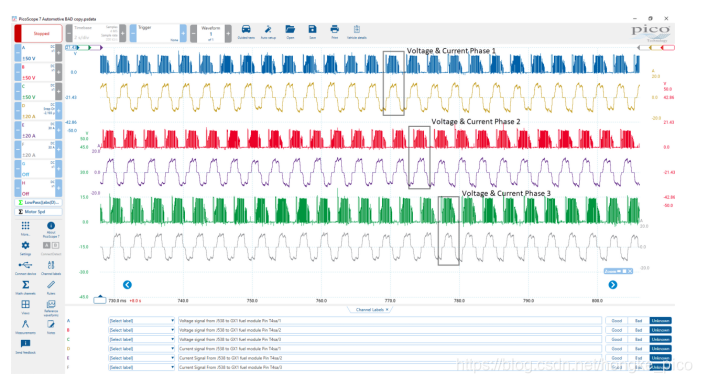Mark channel A as Bad
The image size is (702, 383).
[x=638, y=321]
